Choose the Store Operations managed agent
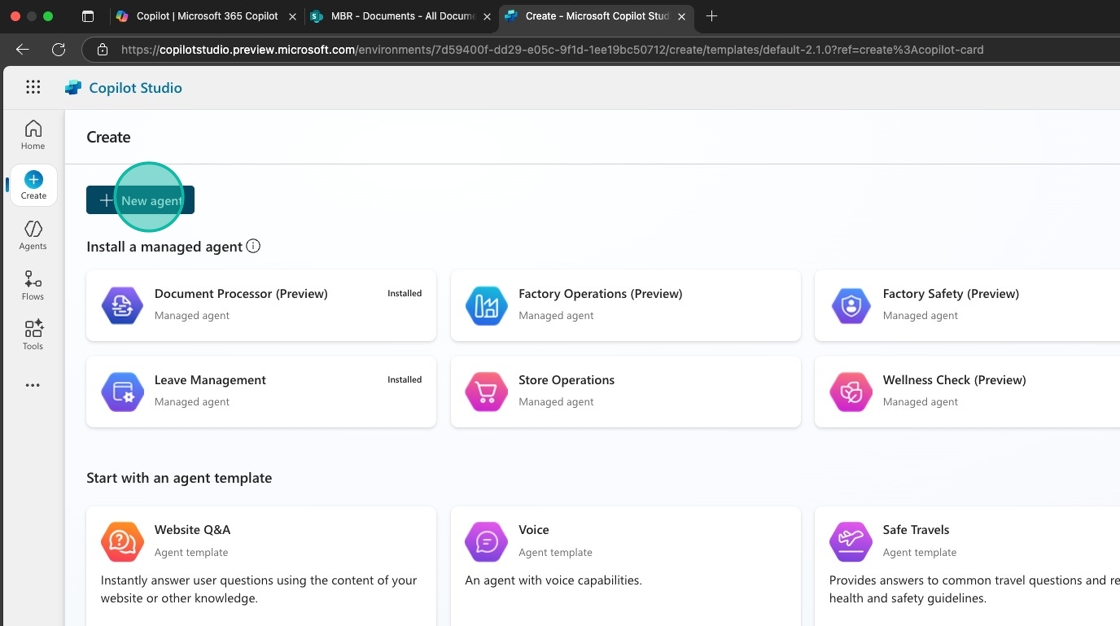Image resolution: width=1120 pixels, height=626 pixels. 625,391
